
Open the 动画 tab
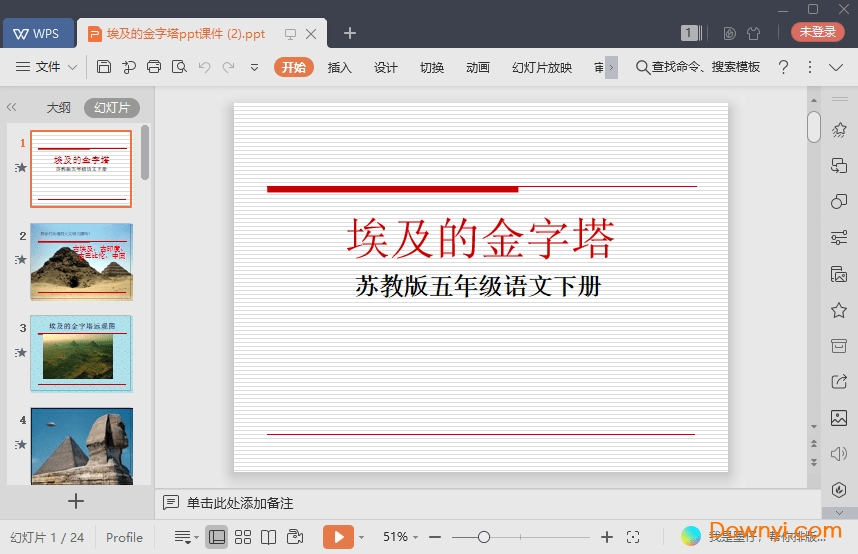point(478,67)
